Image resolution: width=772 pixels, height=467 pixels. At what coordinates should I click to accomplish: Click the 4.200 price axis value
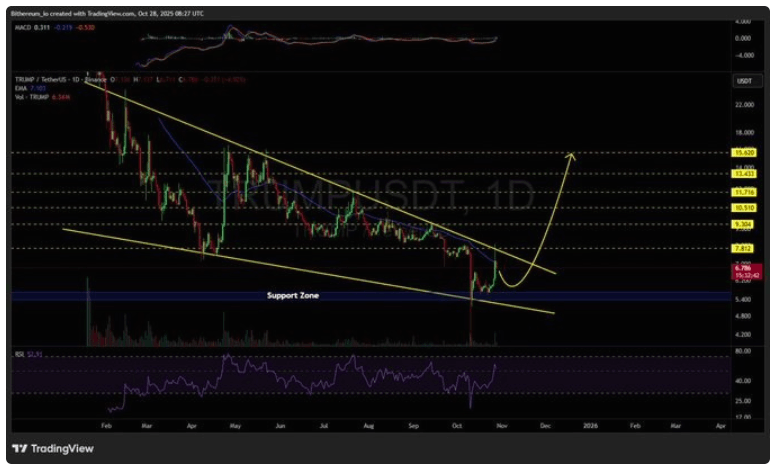(744, 335)
